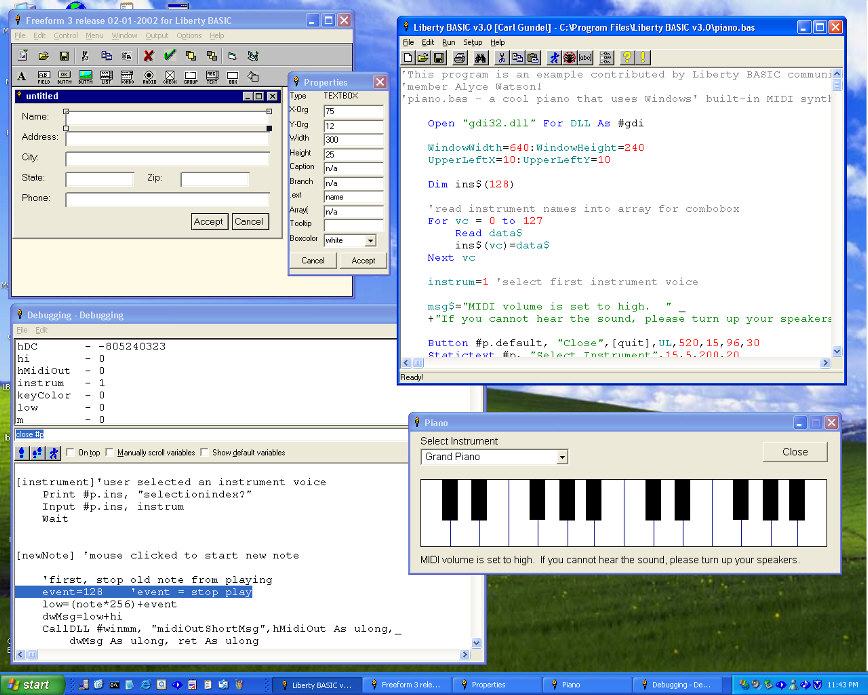
Task: Click the red bug Debug icon in Liberty BASIC
Action: pyautogui.click(x=570, y=58)
